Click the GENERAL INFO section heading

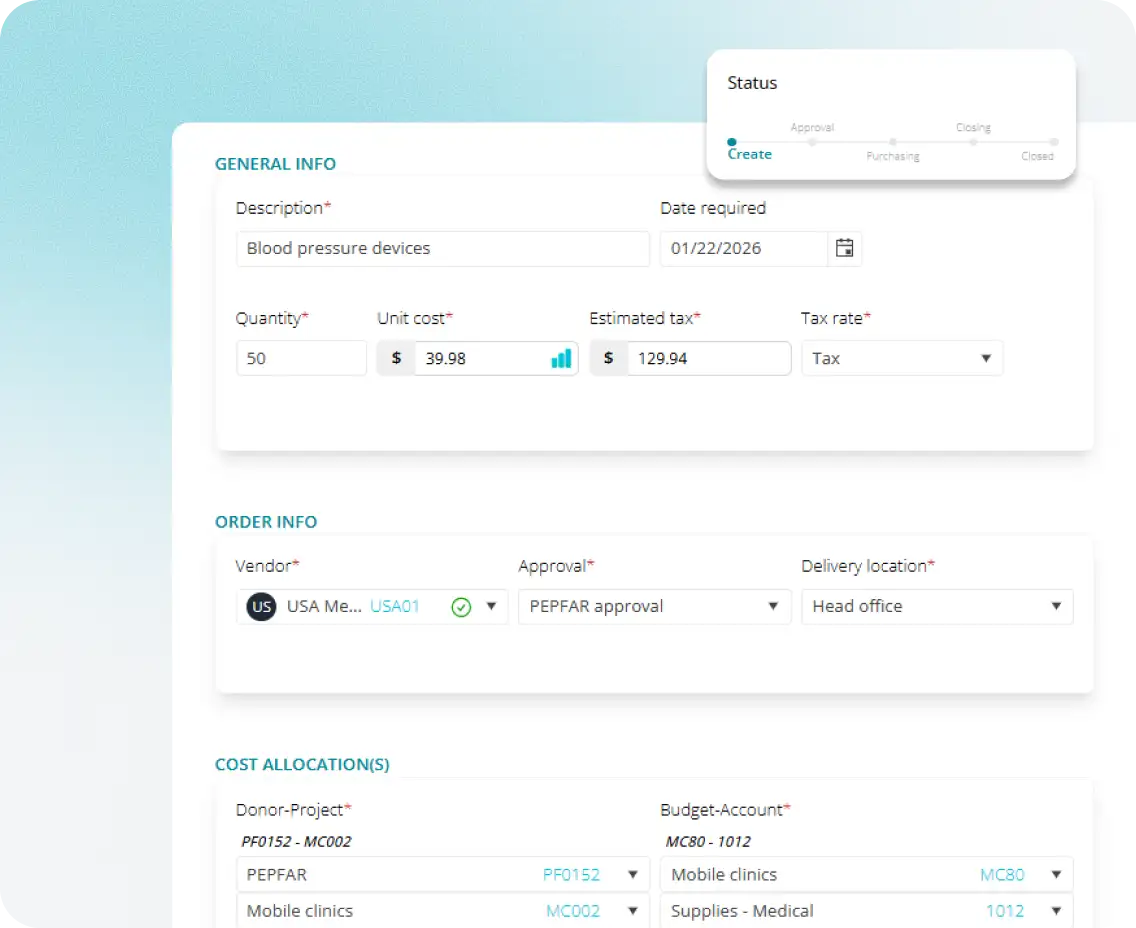pyautogui.click(x=275, y=164)
